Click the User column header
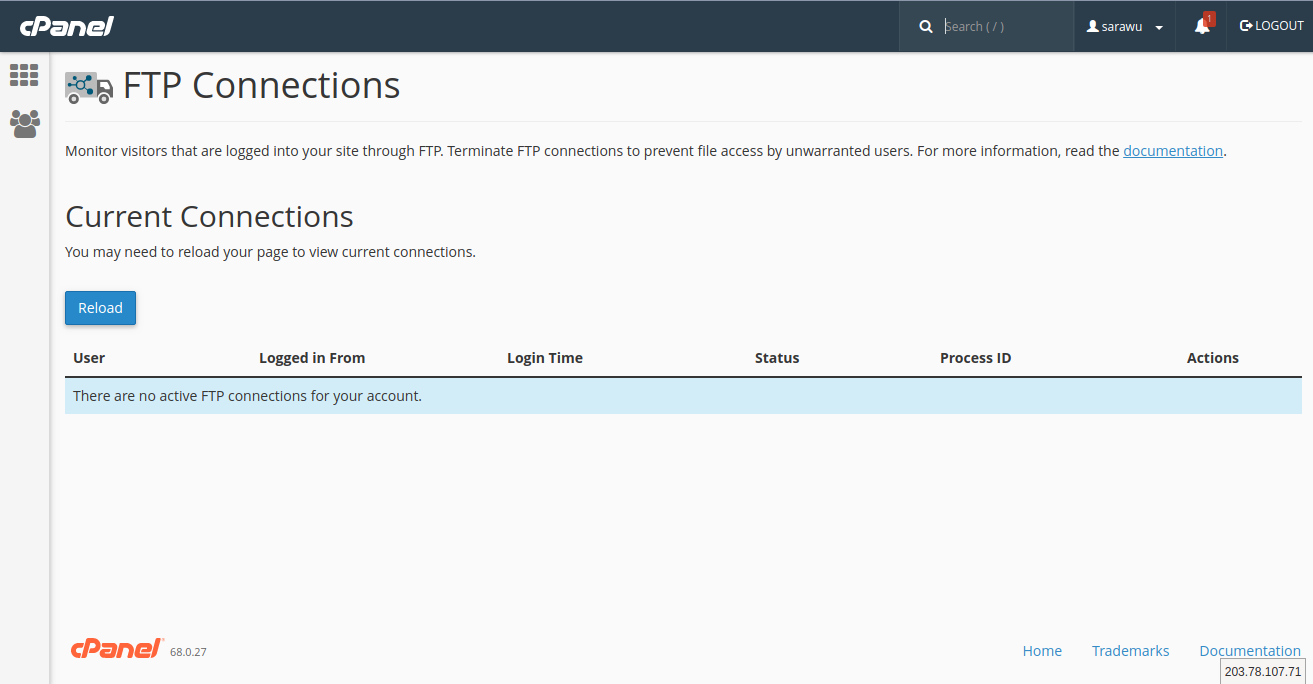The height and width of the screenshot is (684, 1313). 89,358
